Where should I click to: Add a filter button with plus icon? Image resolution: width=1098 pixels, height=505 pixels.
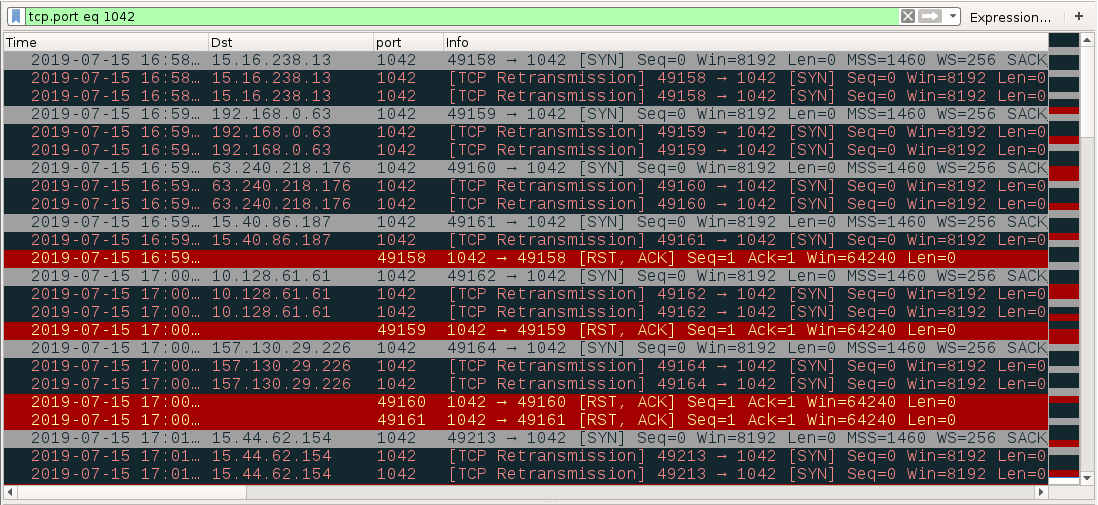(1078, 16)
